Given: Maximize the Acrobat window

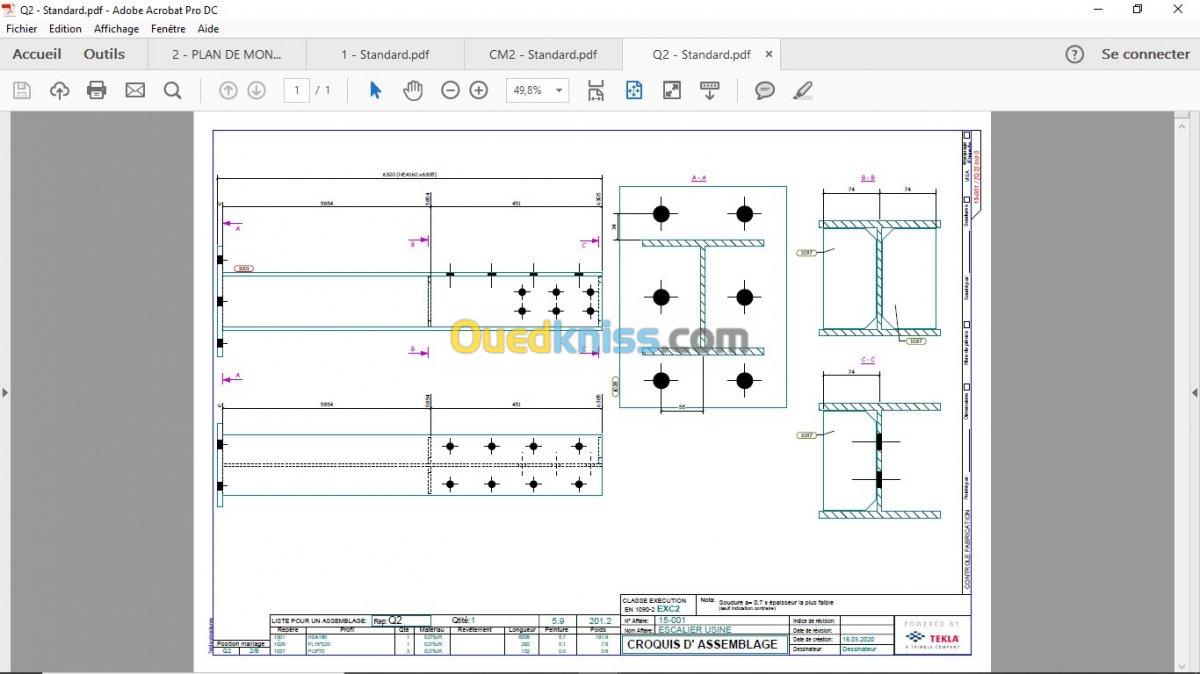Looking at the screenshot, I should pos(1137,10).
